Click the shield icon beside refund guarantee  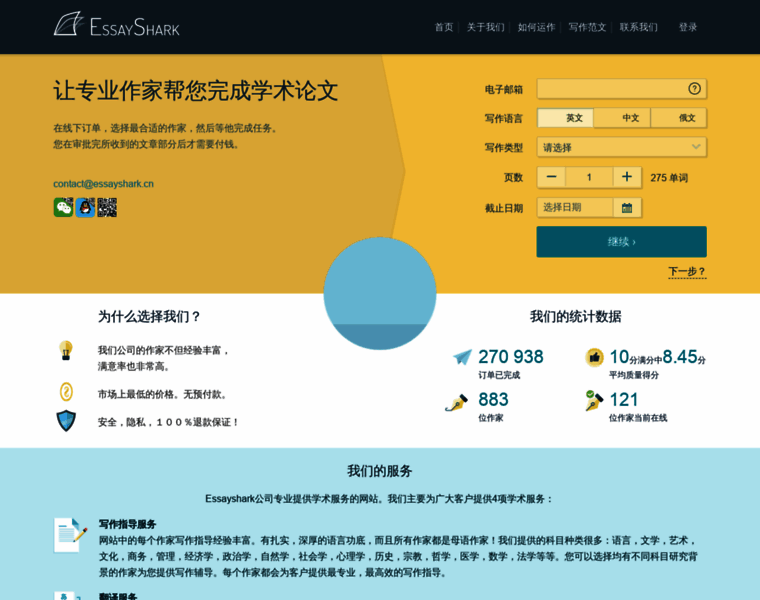click(66, 420)
